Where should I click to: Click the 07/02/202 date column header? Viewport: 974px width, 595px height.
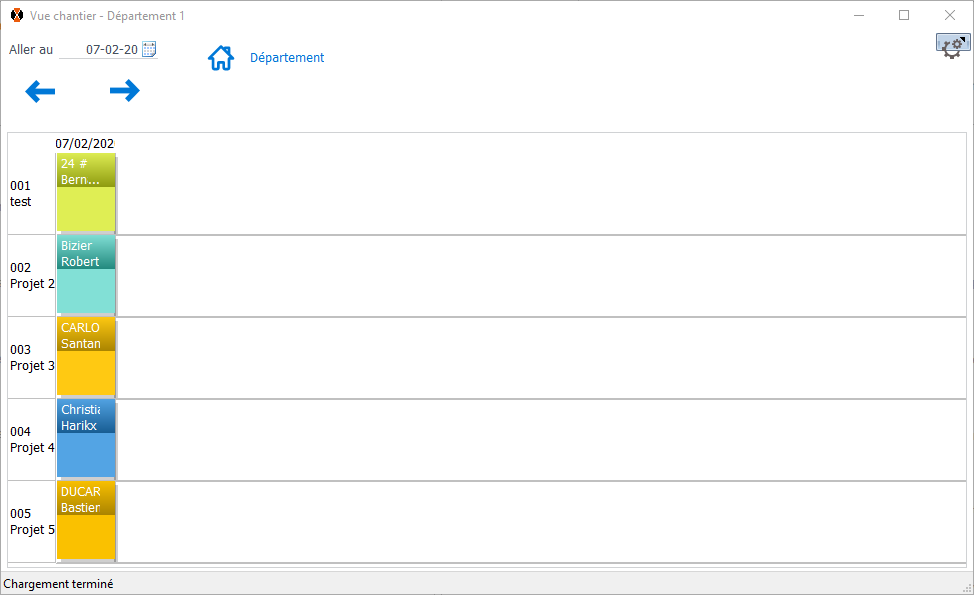85,143
